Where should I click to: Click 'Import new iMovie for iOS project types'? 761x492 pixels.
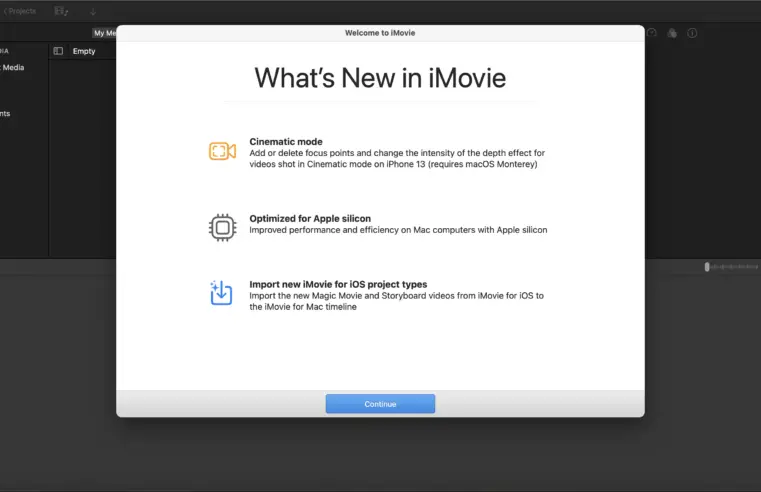(x=338, y=284)
